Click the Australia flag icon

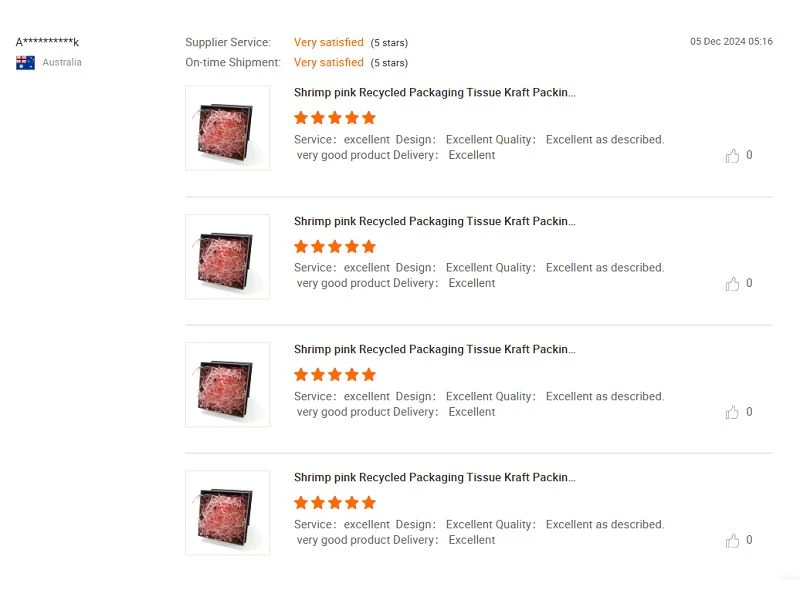coord(26,62)
